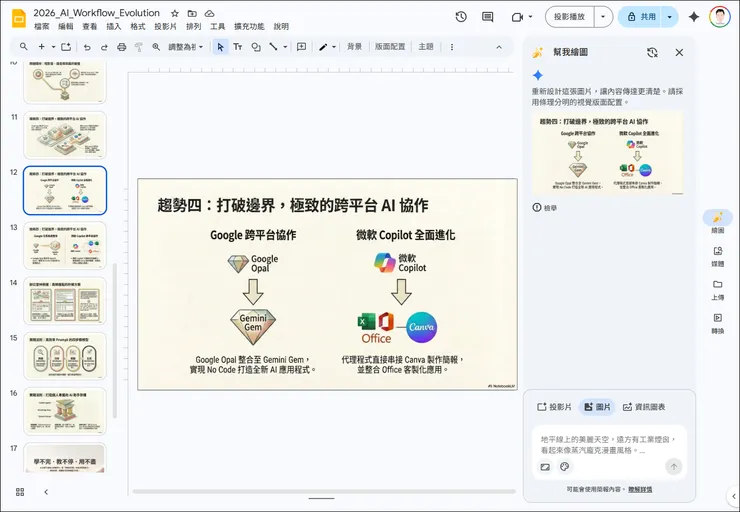The height and width of the screenshot is (512, 740).
Task: Open the 檔案 menu
Action: pyautogui.click(x=42, y=26)
